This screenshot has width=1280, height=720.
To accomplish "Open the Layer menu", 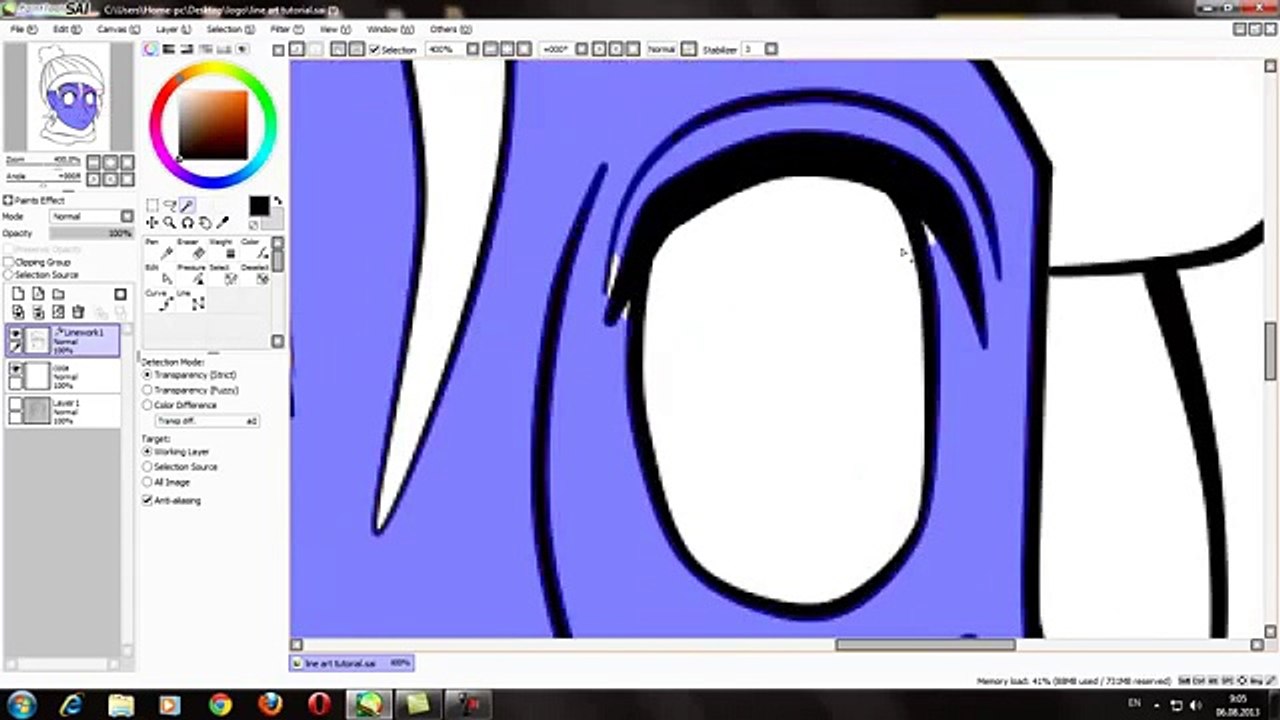I will 173,29.
